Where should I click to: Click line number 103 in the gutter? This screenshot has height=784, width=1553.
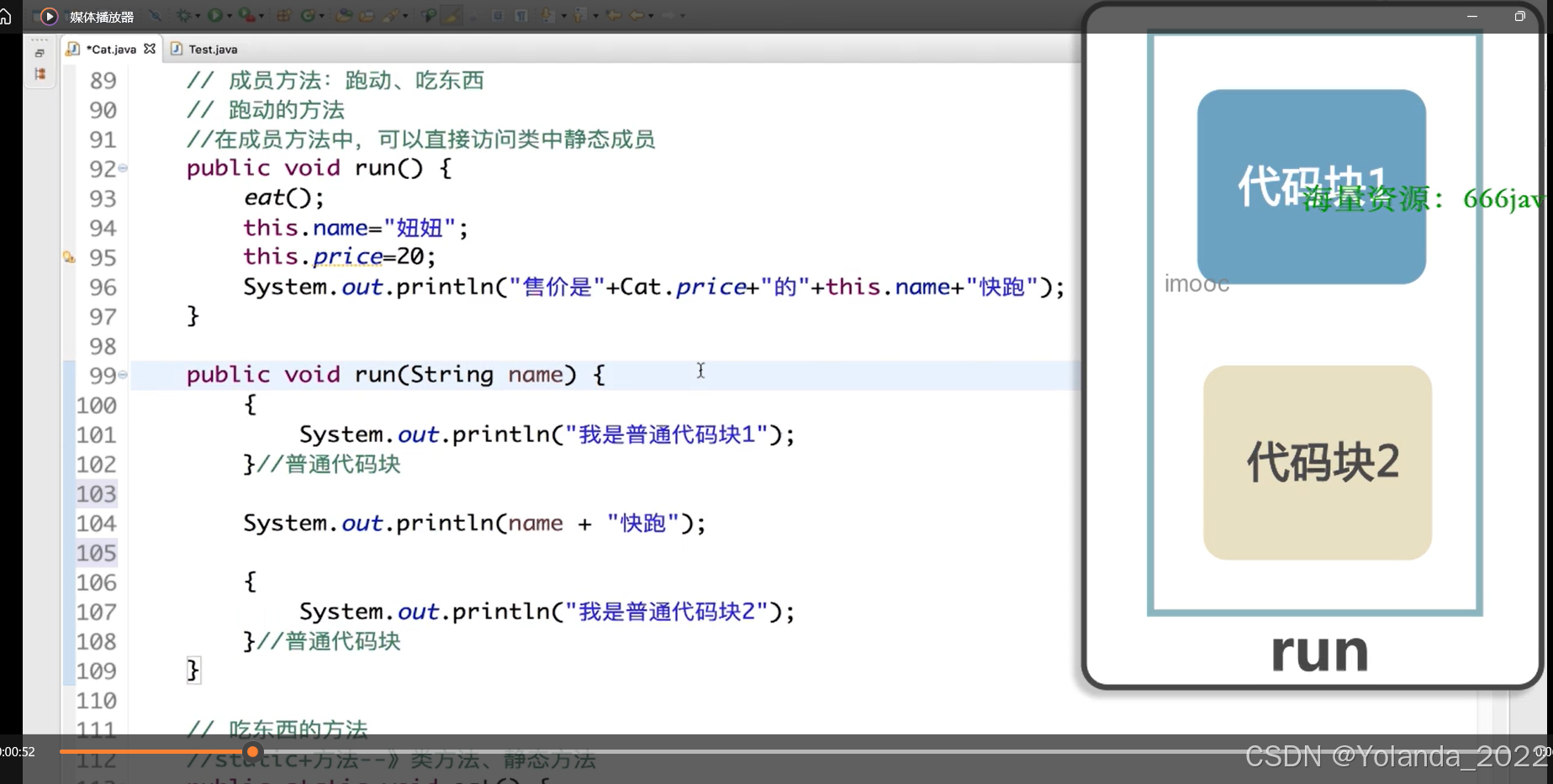(97, 493)
